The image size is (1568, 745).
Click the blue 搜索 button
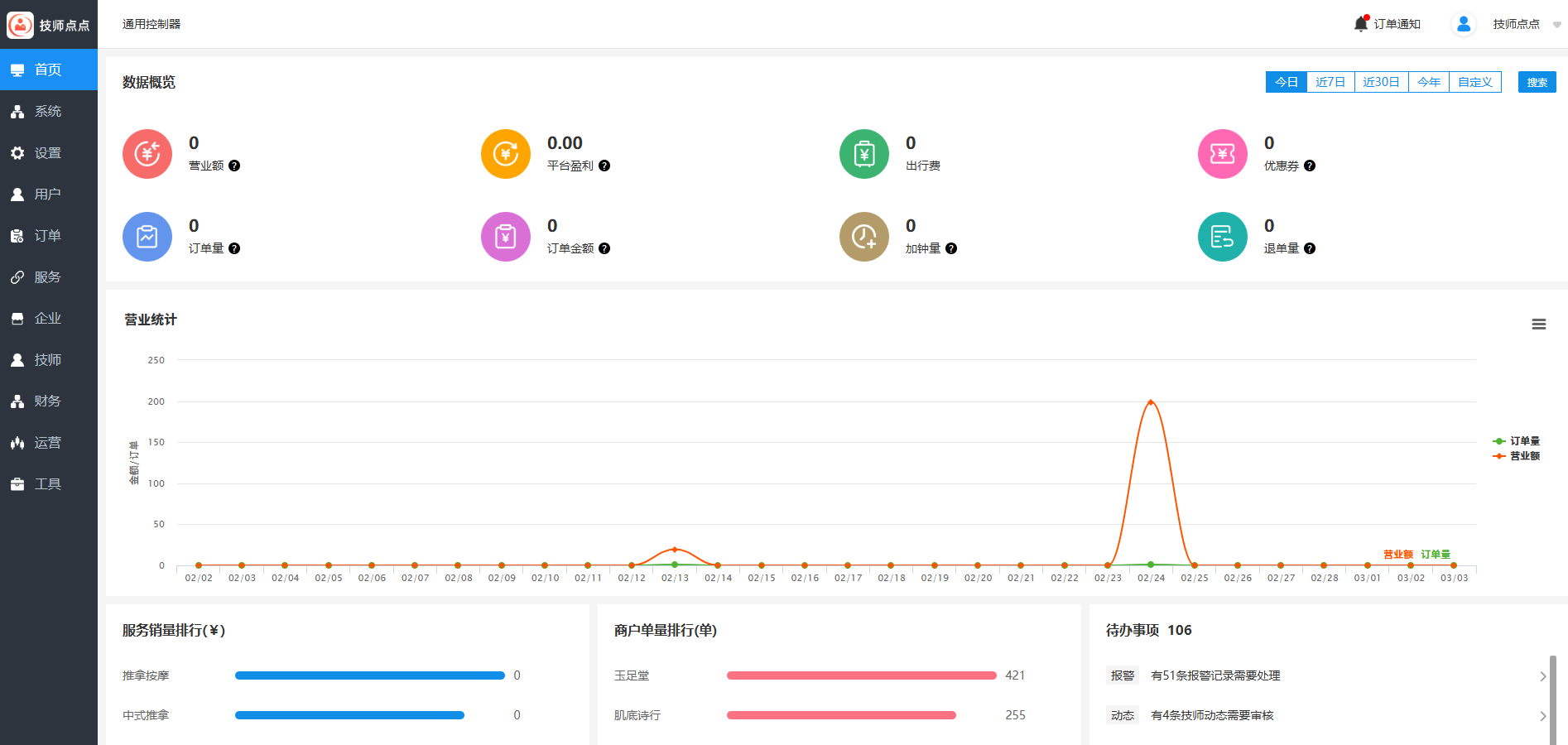pos(1537,82)
